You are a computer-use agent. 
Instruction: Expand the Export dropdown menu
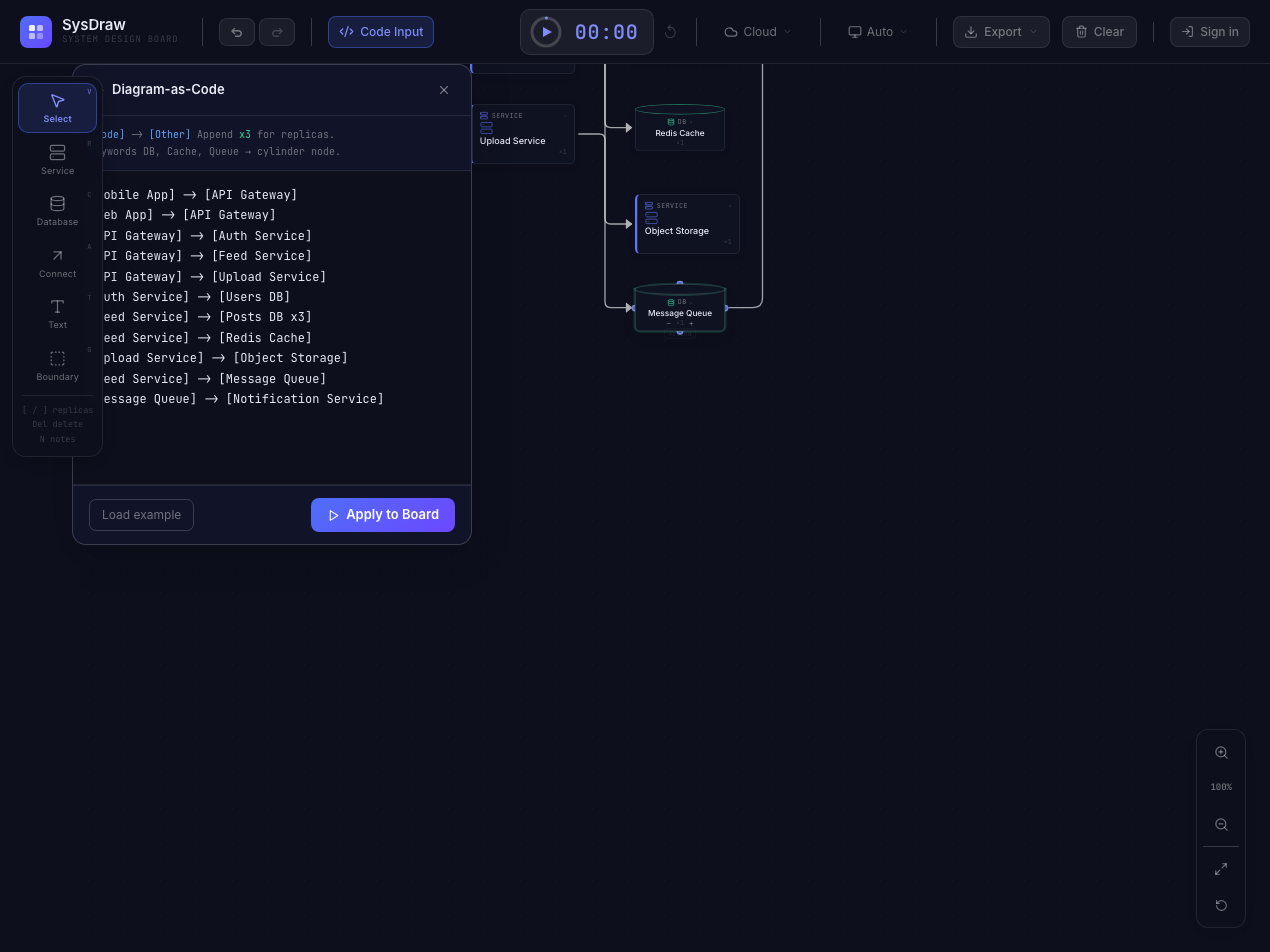coord(1001,32)
